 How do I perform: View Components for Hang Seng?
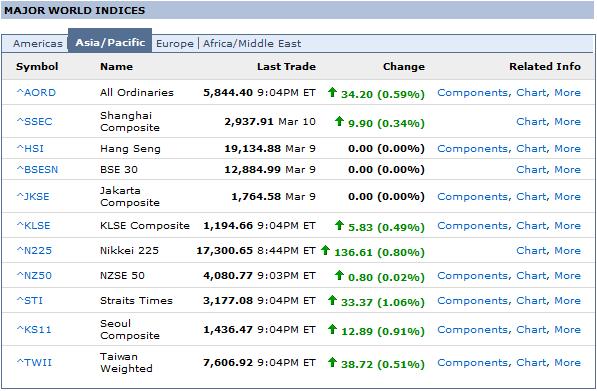[472, 148]
